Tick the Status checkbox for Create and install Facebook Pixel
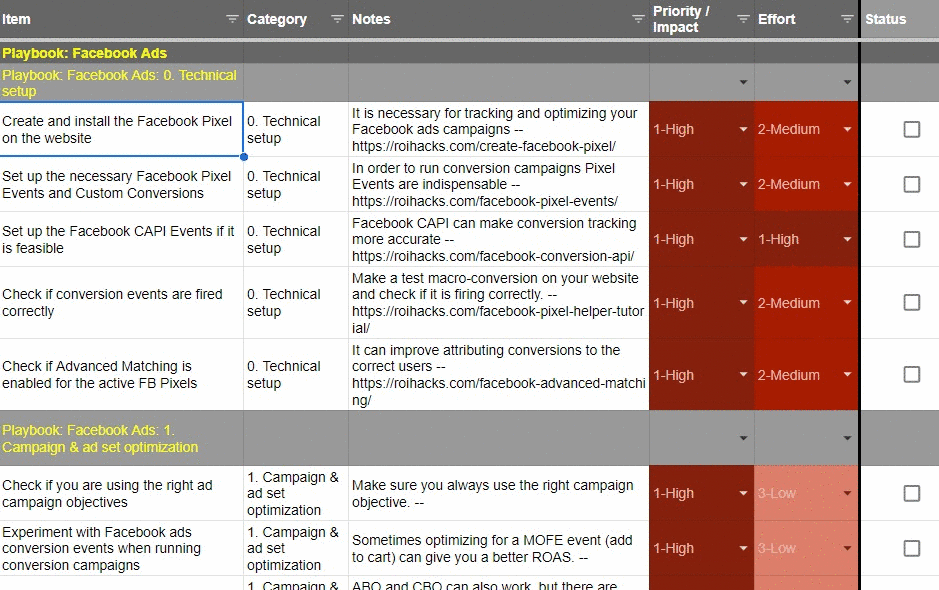Image resolution: width=939 pixels, height=590 pixels. coord(911,129)
